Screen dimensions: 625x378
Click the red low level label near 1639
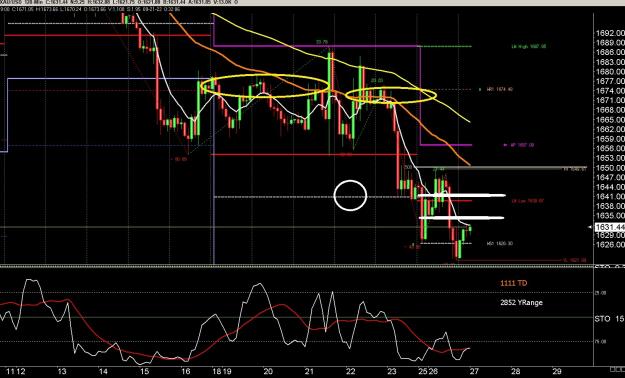(528, 201)
